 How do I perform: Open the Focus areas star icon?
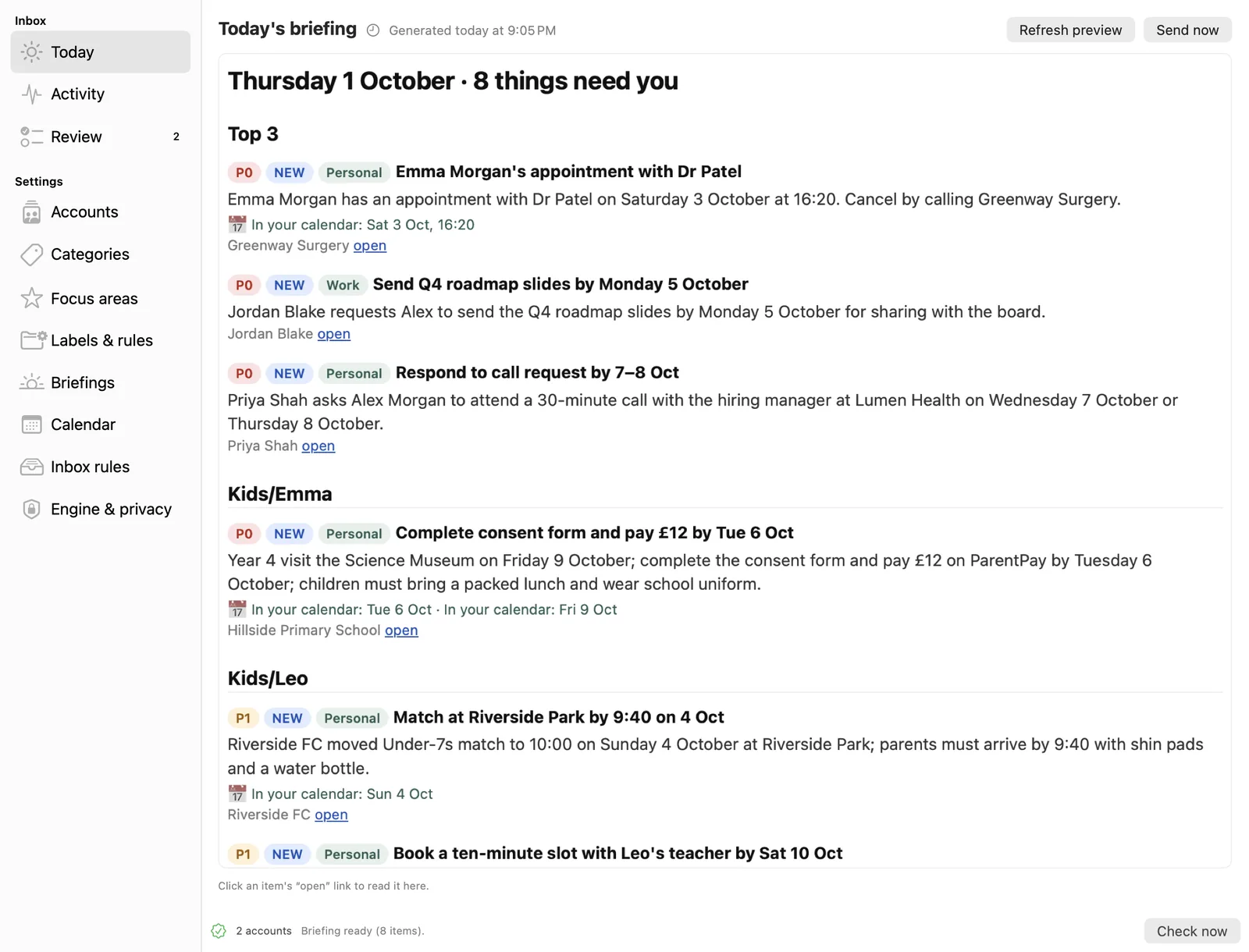31,298
